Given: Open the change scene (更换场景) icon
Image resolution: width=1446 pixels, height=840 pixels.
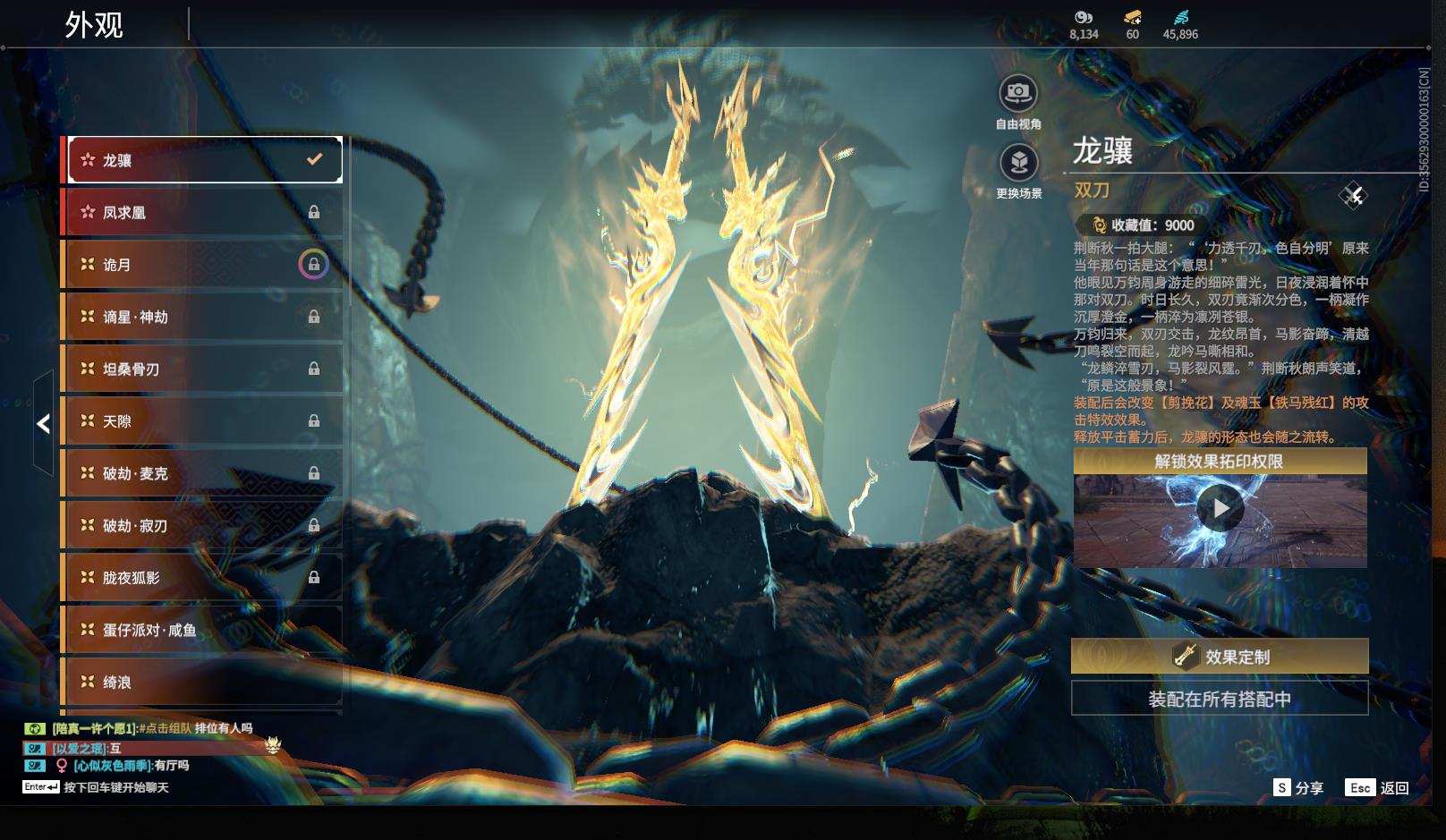Looking at the screenshot, I should [x=1018, y=163].
